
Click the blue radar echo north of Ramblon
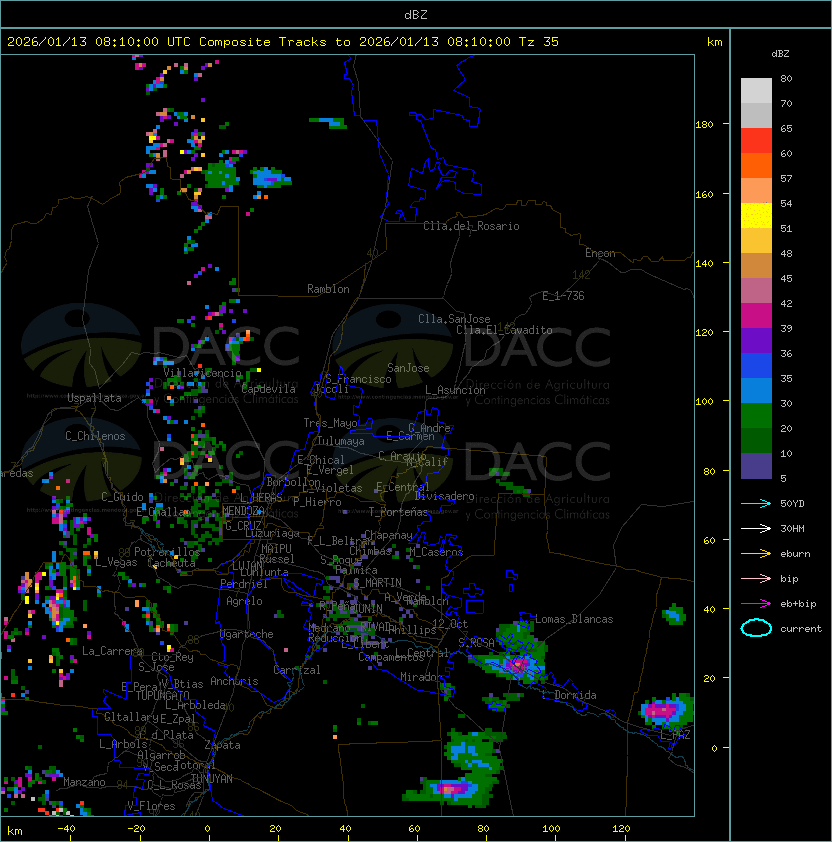coord(329,122)
